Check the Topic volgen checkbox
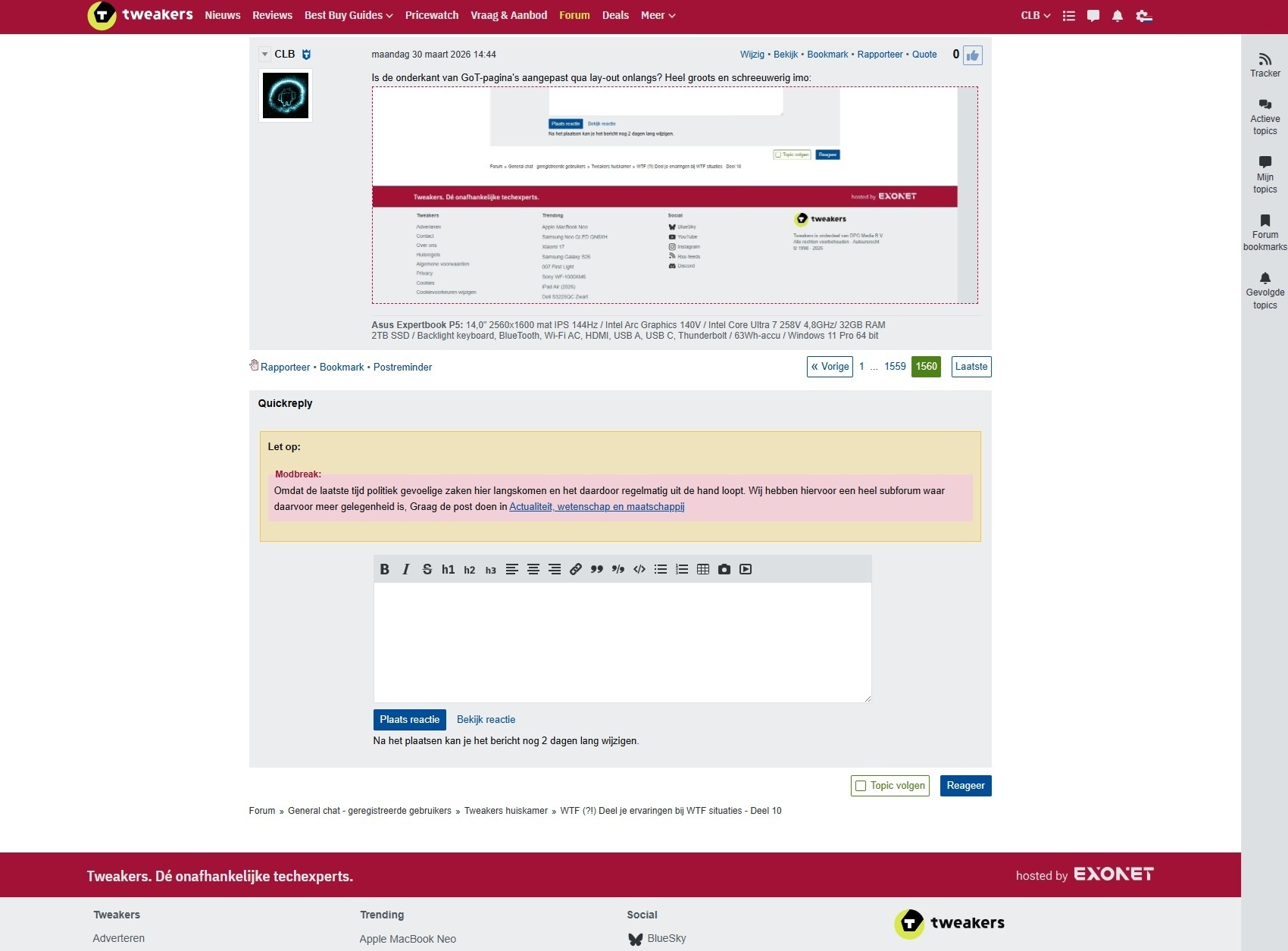 click(860, 786)
